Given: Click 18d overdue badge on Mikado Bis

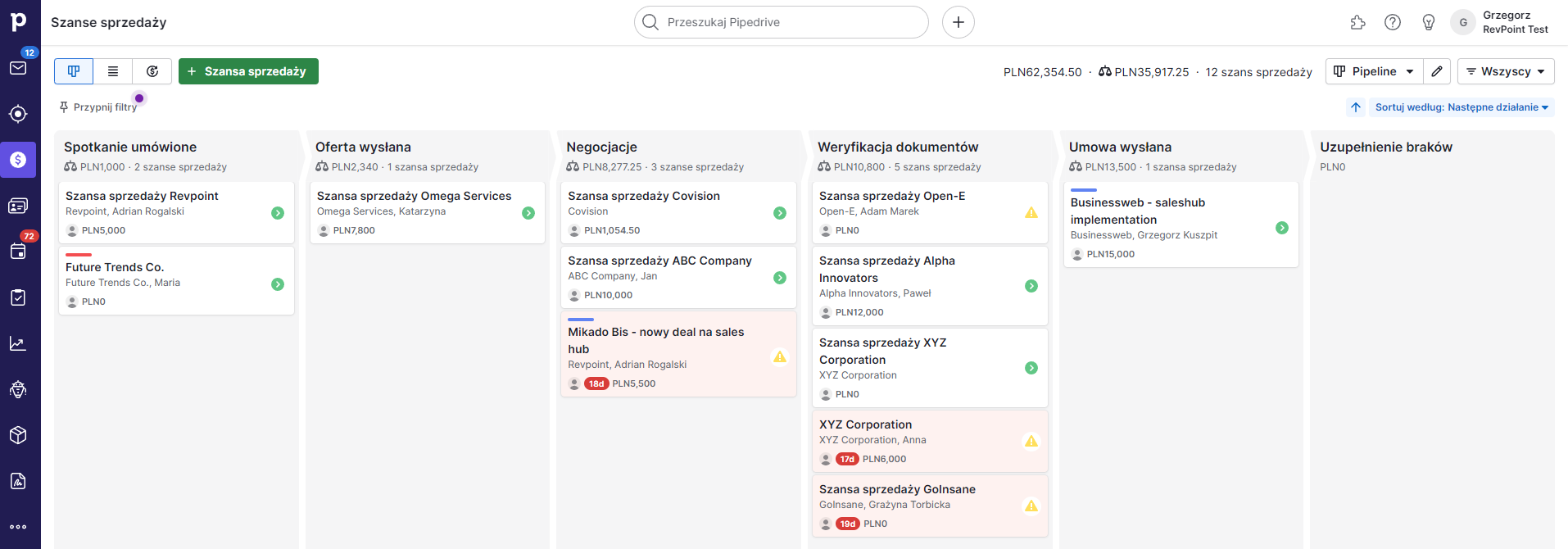Looking at the screenshot, I should coord(596,383).
